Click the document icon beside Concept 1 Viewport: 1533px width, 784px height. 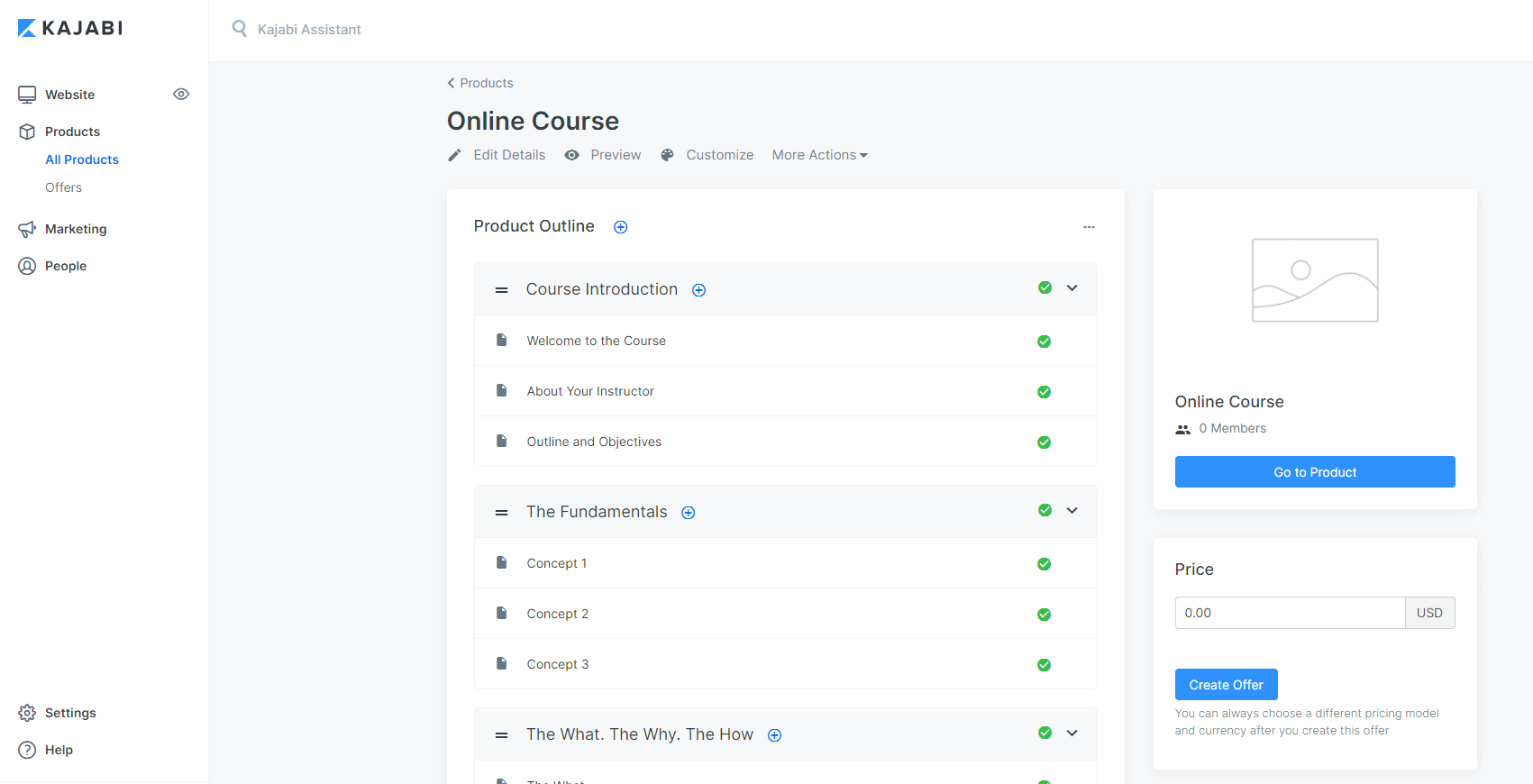[502, 562]
